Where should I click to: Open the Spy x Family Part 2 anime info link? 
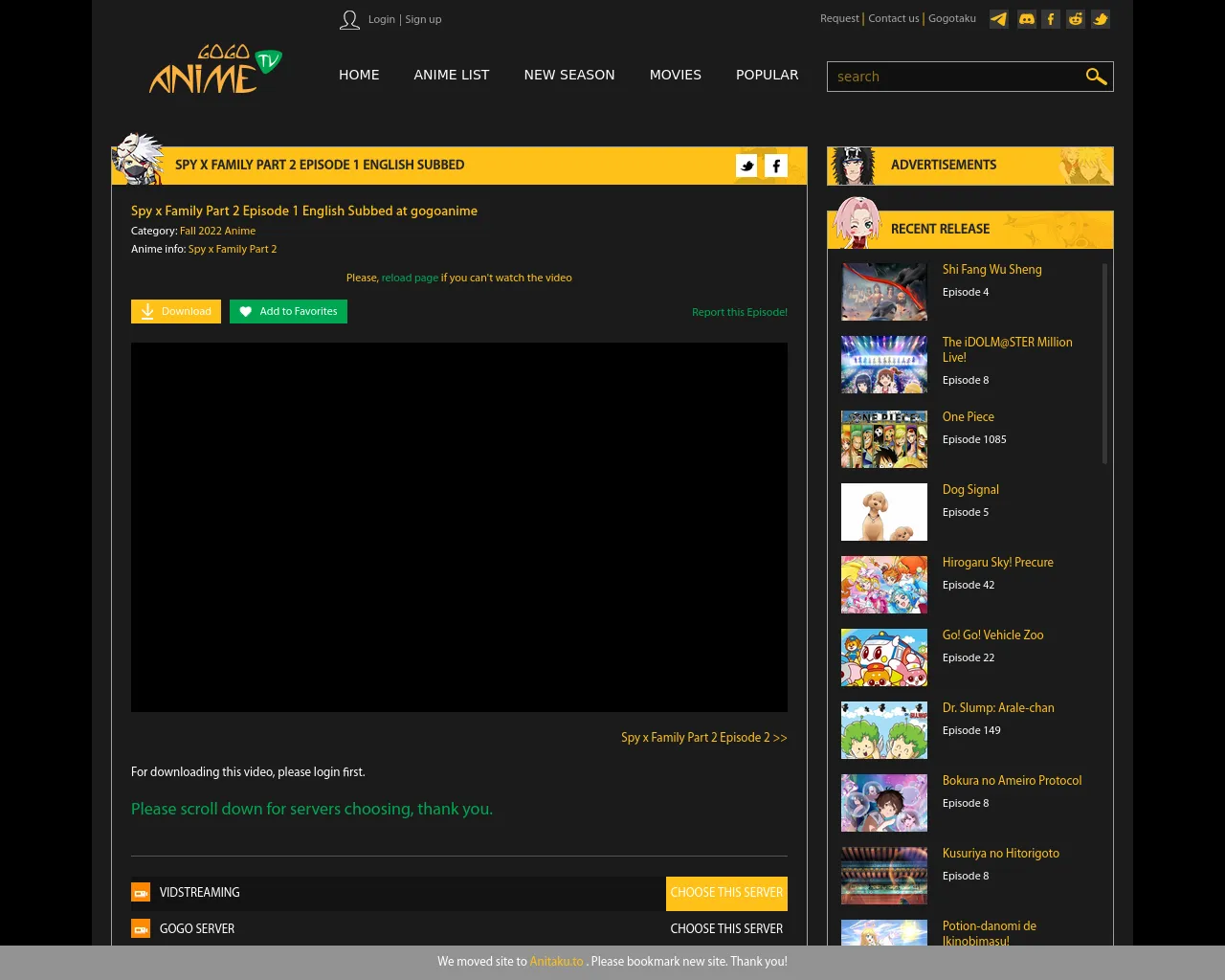[233, 249]
